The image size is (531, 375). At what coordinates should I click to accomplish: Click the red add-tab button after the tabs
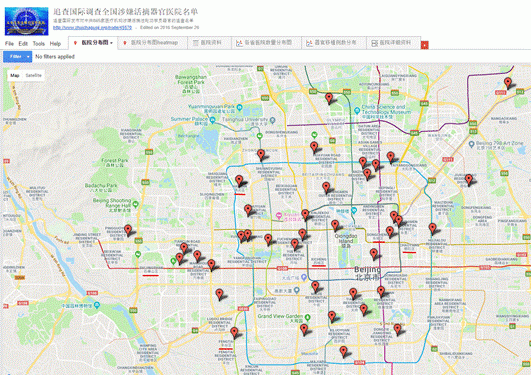coord(425,45)
